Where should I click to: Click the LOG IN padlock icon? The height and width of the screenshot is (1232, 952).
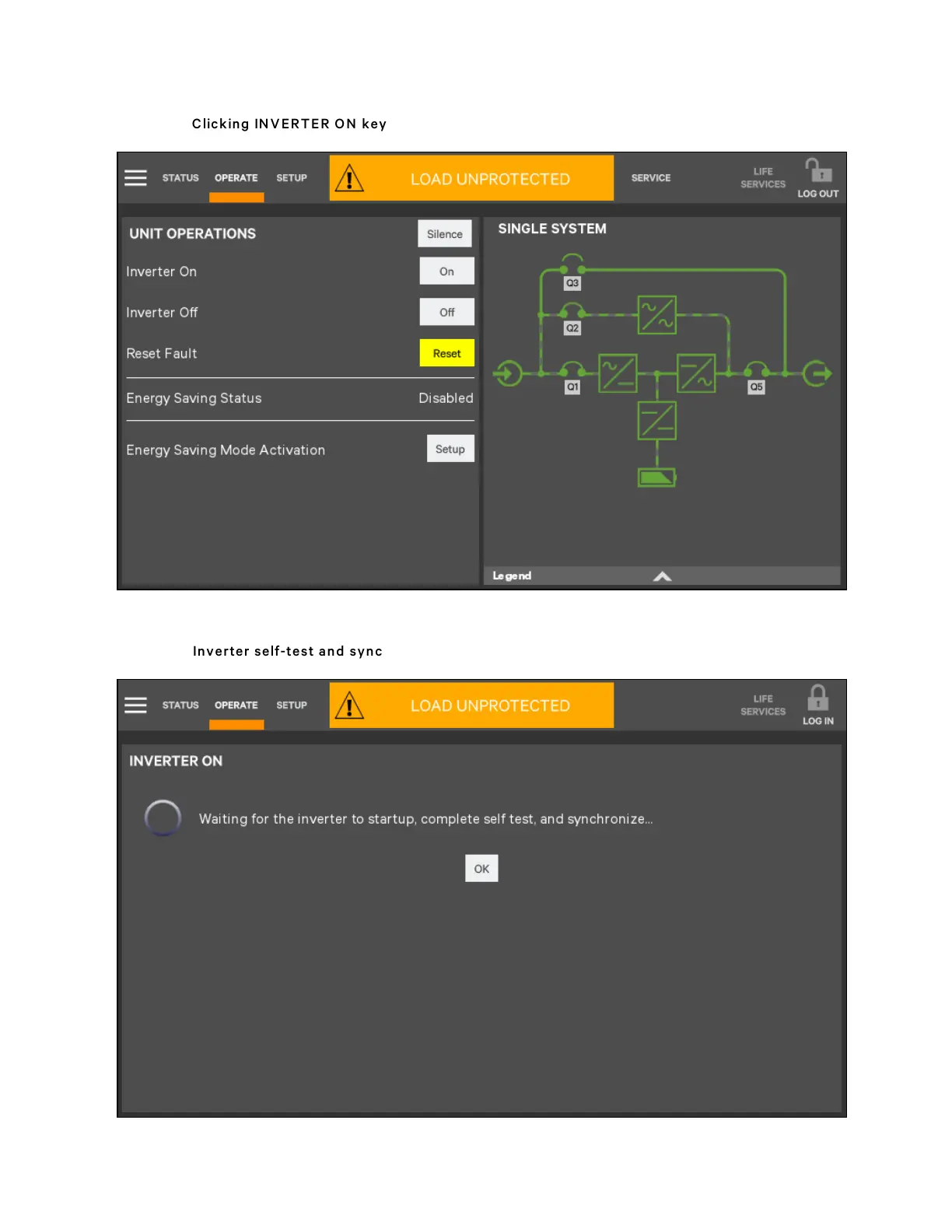pyautogui.click(x=817, y=698)
